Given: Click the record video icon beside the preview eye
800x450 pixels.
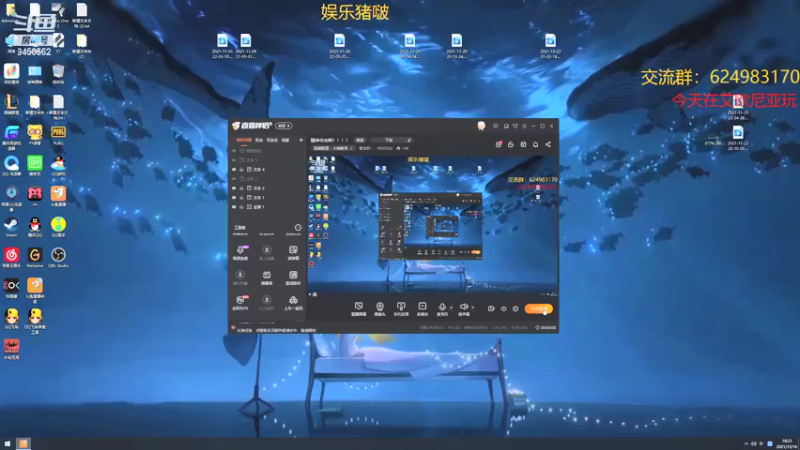Looking at the screenshot, I should 491,309.
